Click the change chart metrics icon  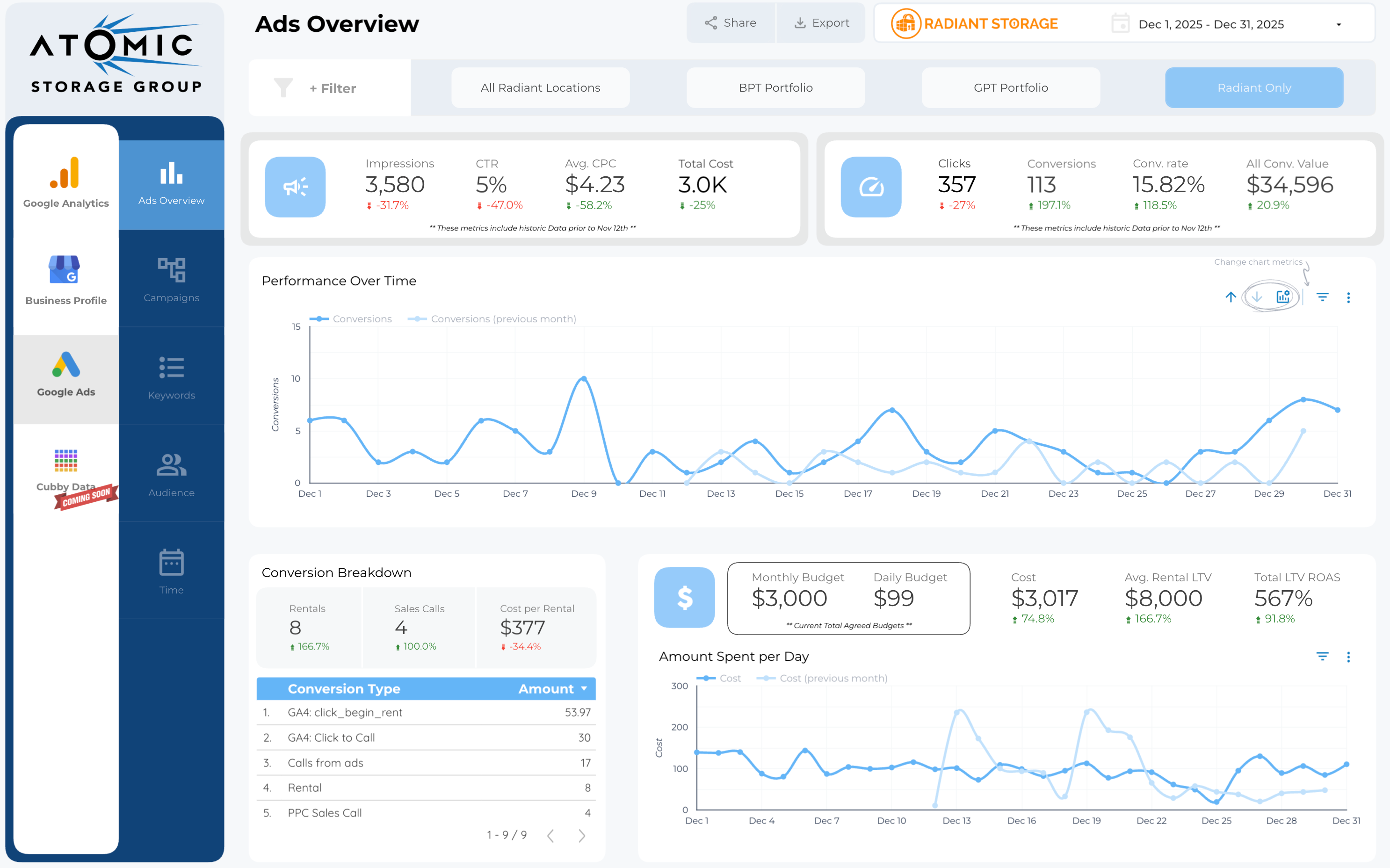click(x=1283, y=297)
